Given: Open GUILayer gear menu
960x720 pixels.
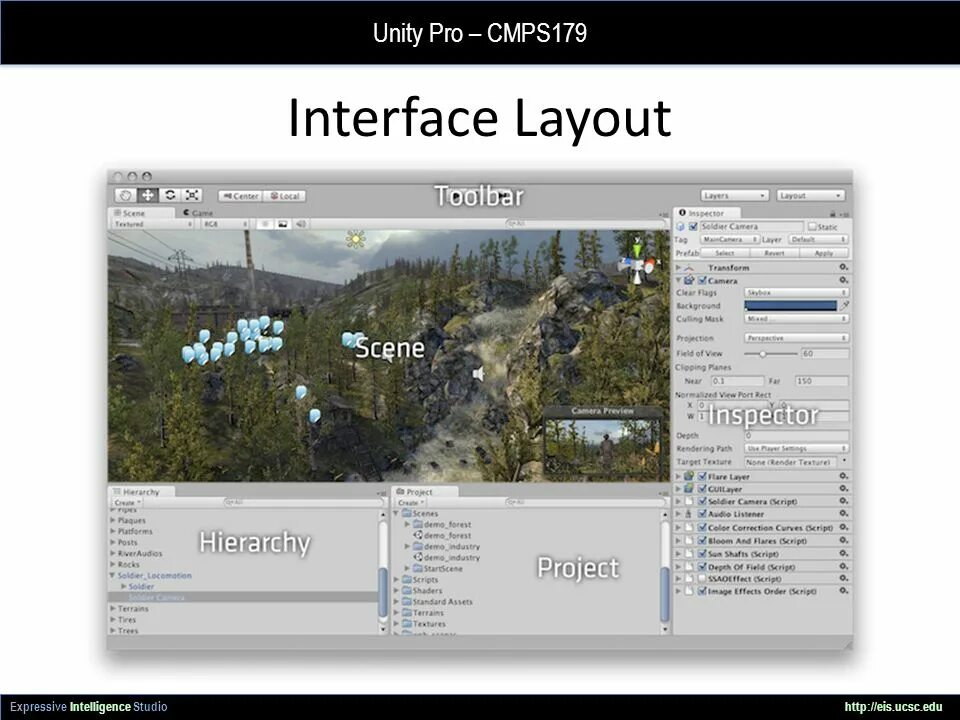Looking at the screenshot, I should click(843, 489).
